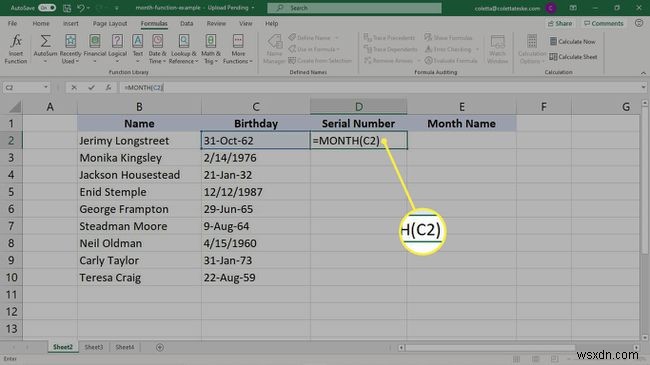This screenshot has width=650, height=365.
Task: Open Math & Trig functions
Action: point(211,49)
